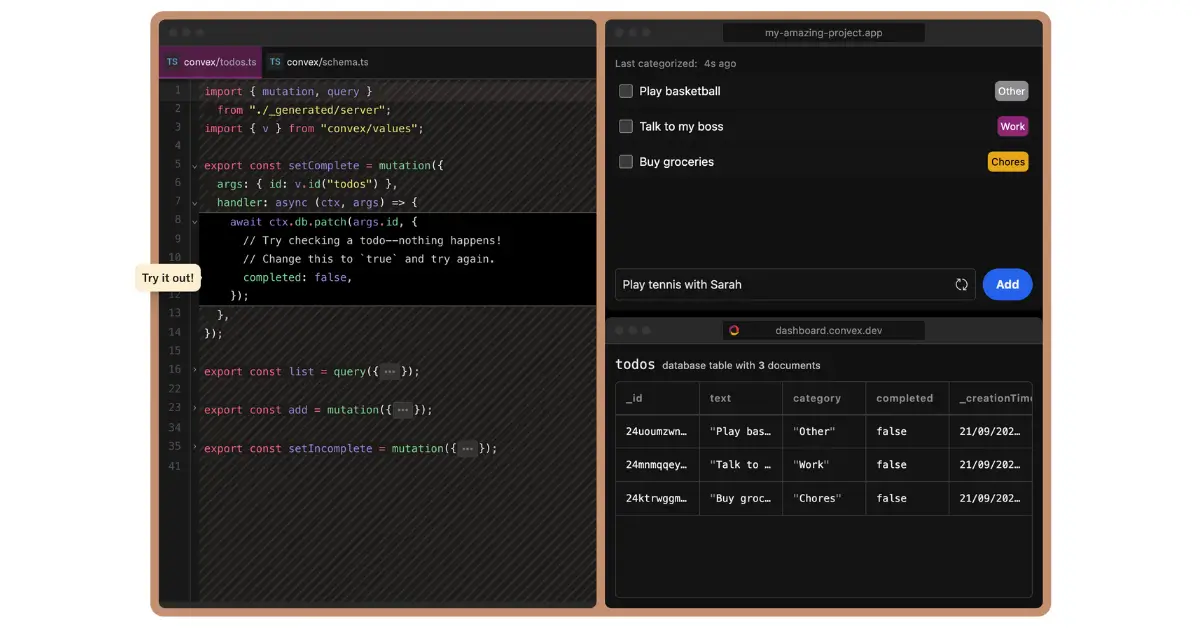Collapse the ctx.db.patch block on line 8
Screen dimensions: 1200x630
coord(193,221)
